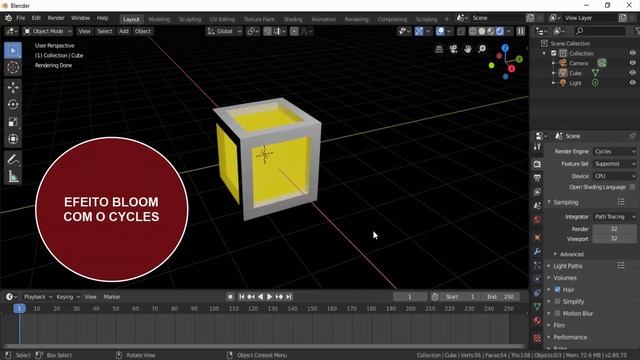This screenshot has width=640, height=360.
Task: Hide the Cube in outliner
Action: pos(632,73)
